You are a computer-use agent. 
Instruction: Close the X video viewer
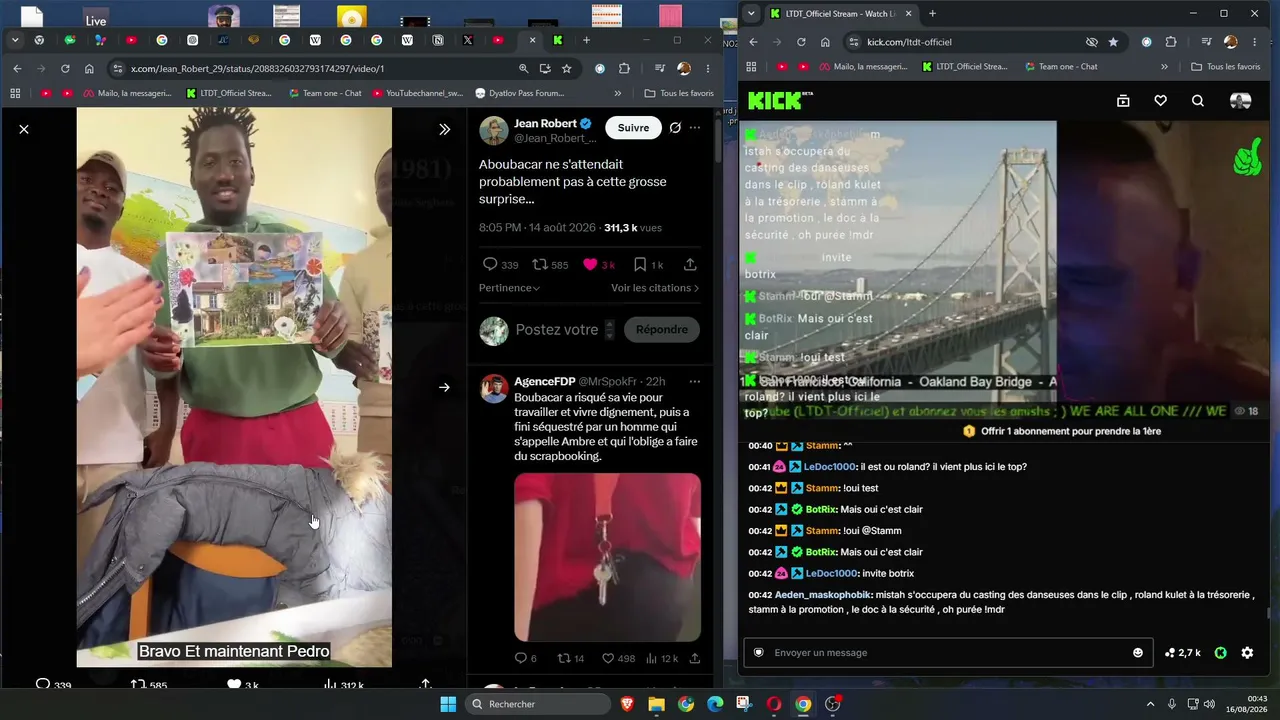point(24,129)
